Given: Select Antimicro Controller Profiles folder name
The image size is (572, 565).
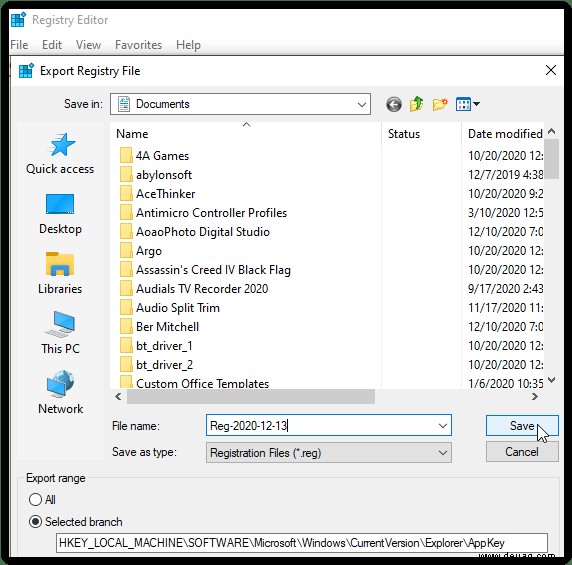Looking at the screenshot, I should point(212,213).
